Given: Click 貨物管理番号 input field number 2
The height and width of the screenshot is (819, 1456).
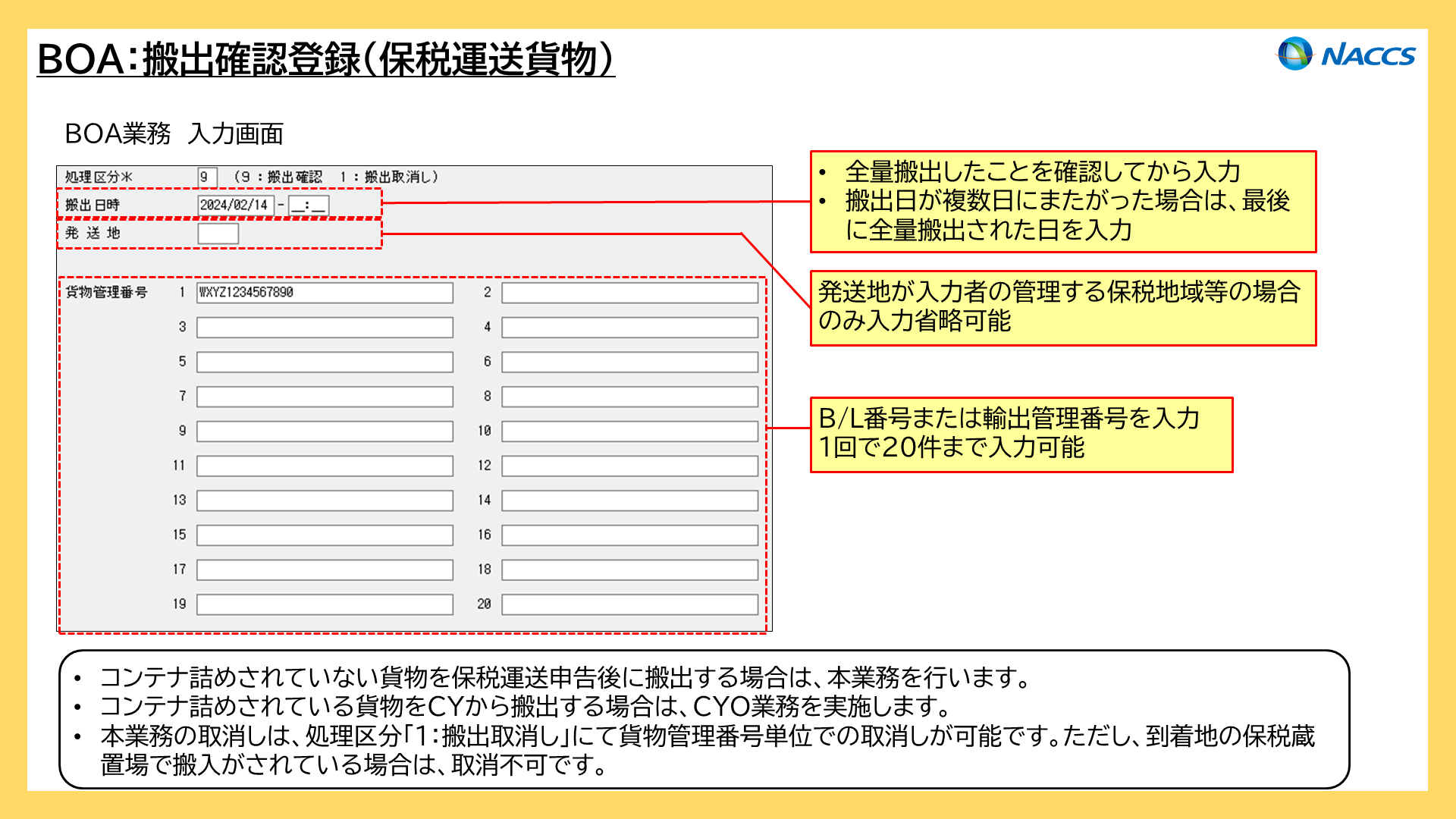Looking at the screenshot, I should [x=630, y=293].
